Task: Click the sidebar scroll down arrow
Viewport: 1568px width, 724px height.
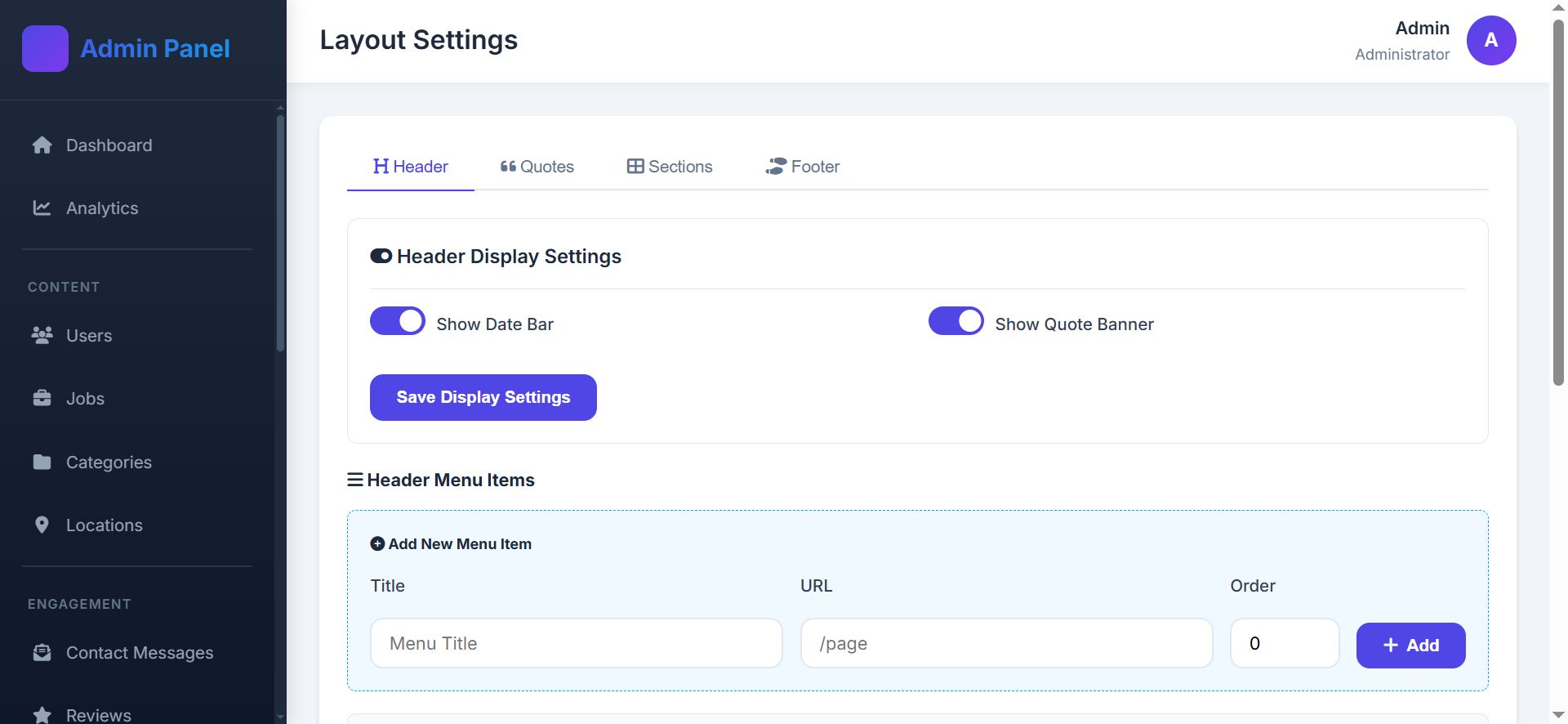Action: point(281,717)
